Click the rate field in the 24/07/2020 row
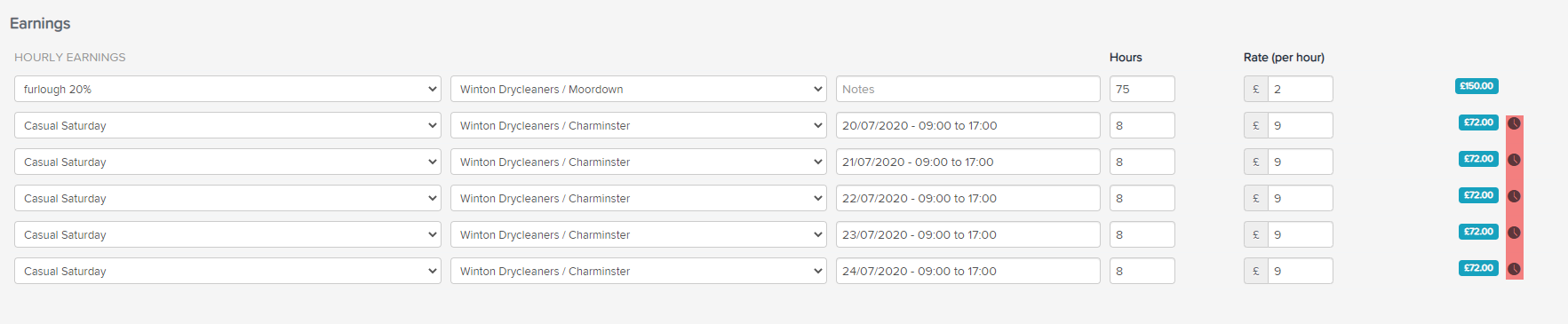Viewport: 1568px width, 324px height. click(1301, 271)
